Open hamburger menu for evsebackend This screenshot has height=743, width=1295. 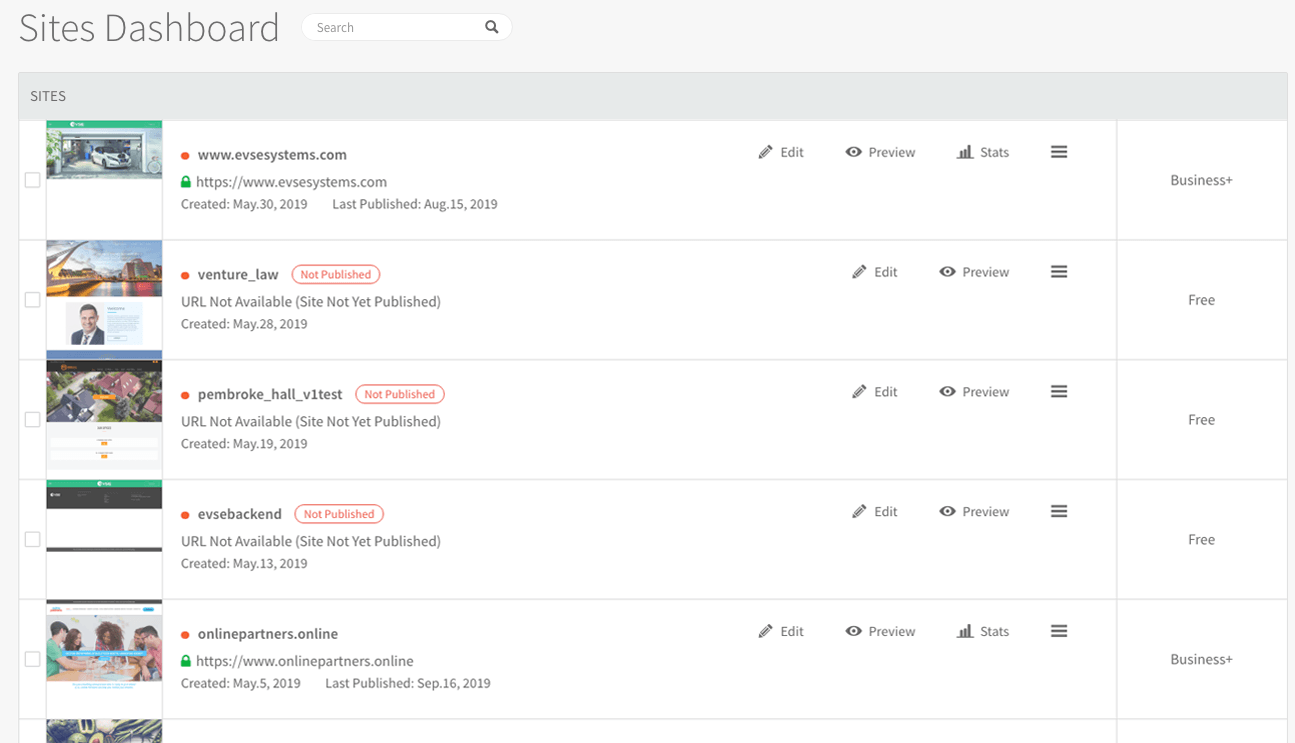coord(1059,511)
